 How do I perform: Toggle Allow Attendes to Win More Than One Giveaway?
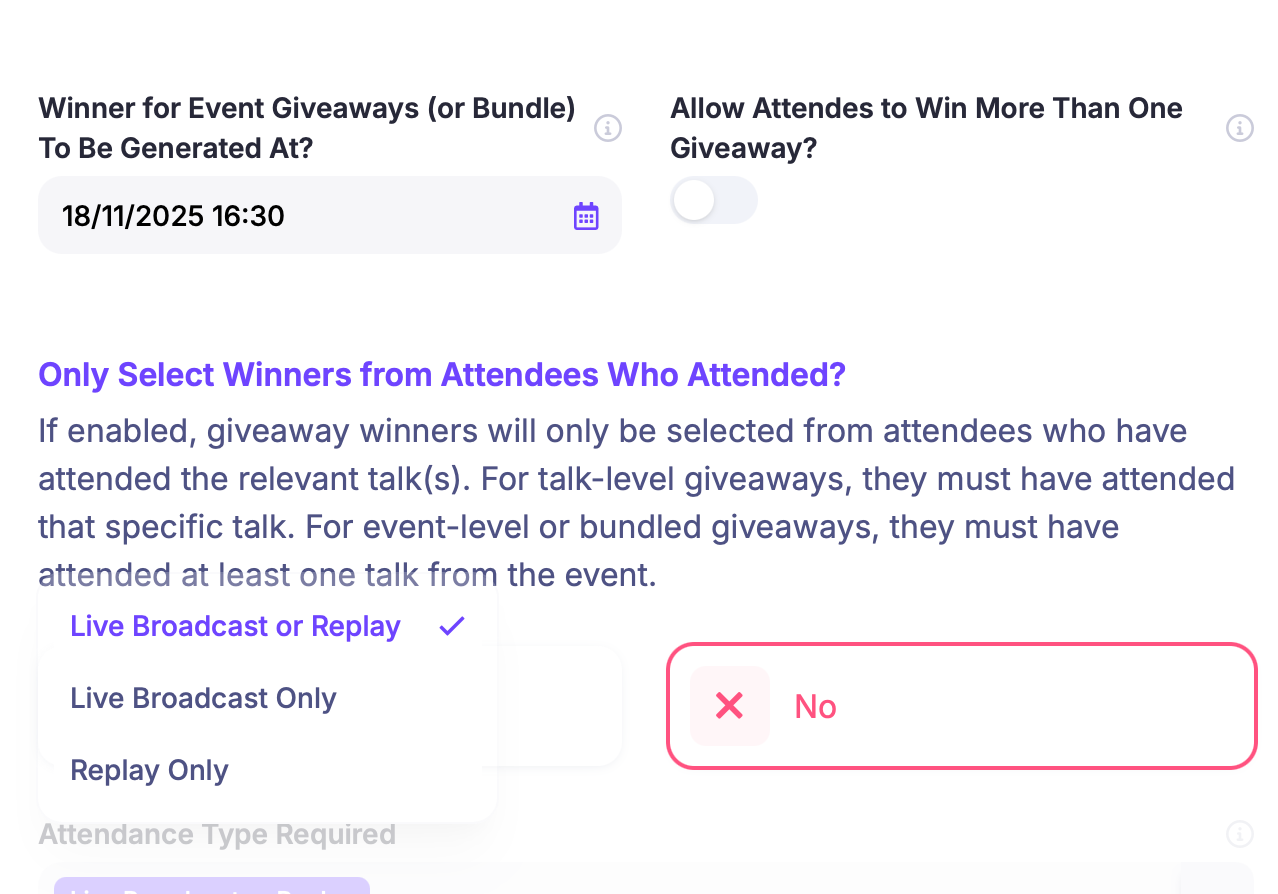click(x=714, y=200)
